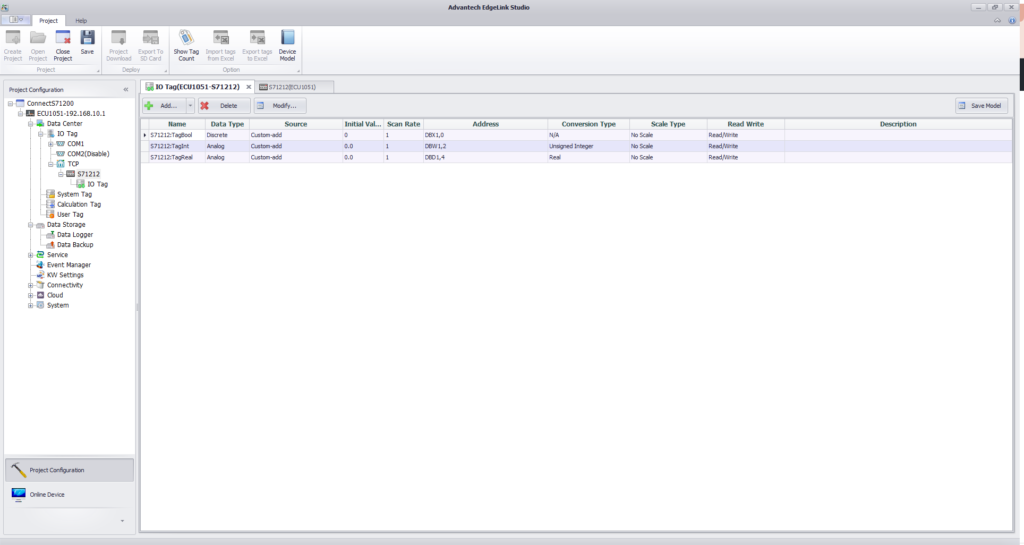Sort by the Scan Rate column header

click(404, 124)
